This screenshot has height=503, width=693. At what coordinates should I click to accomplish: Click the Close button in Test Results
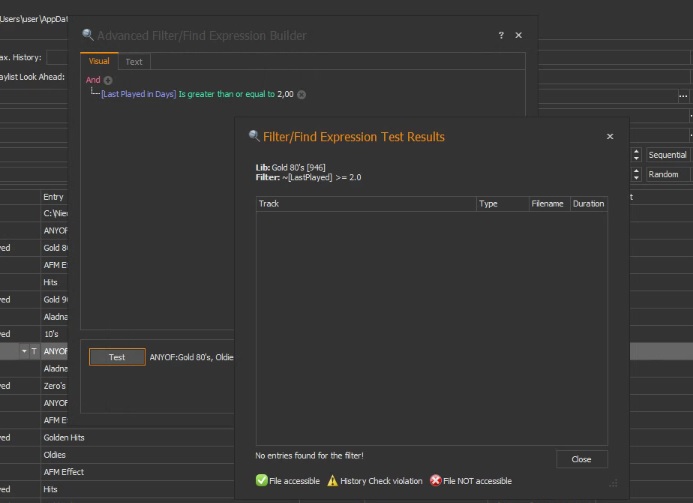coord(581,459)
